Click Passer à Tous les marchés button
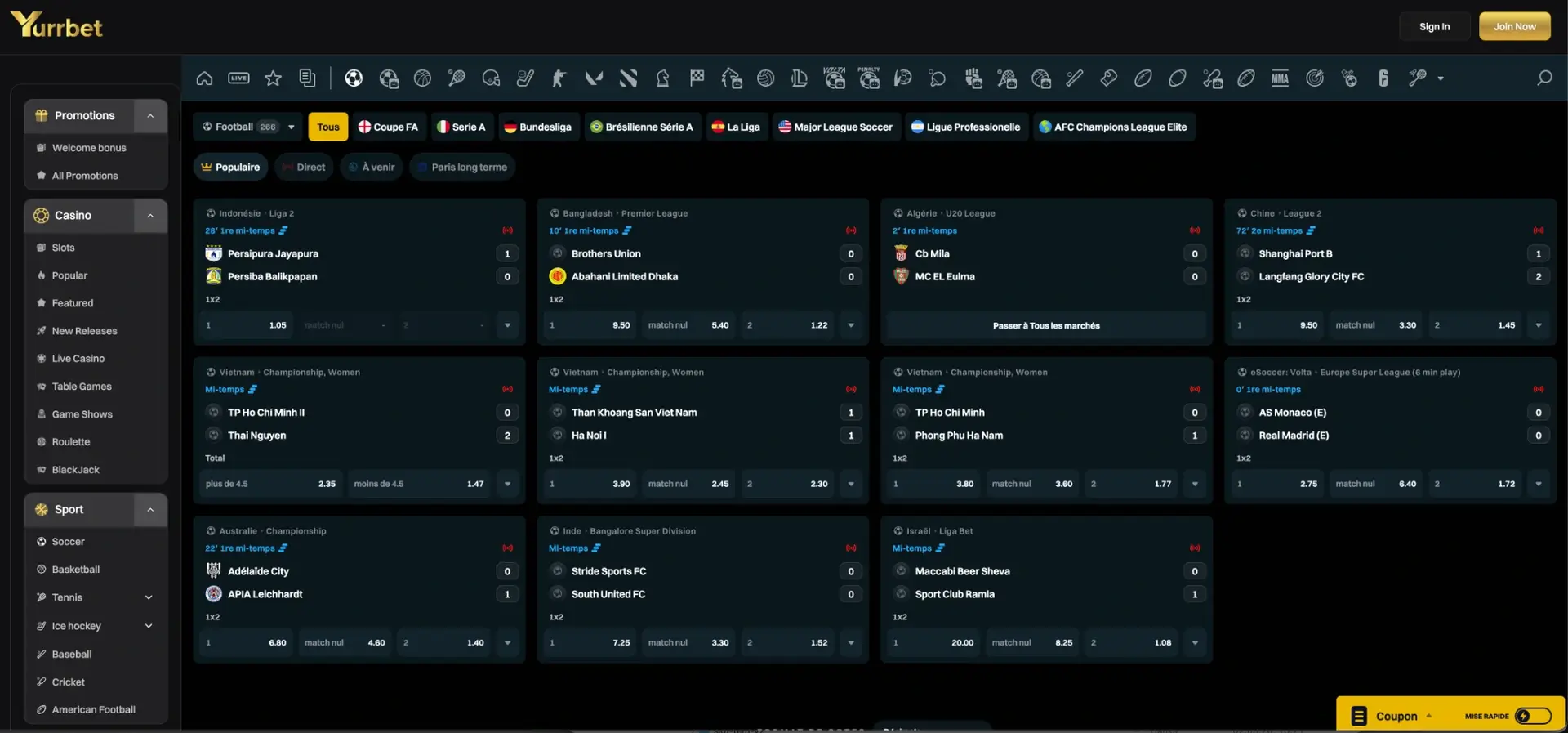The height and width of the screenshot is (733, 1568). click(1046, 325)
